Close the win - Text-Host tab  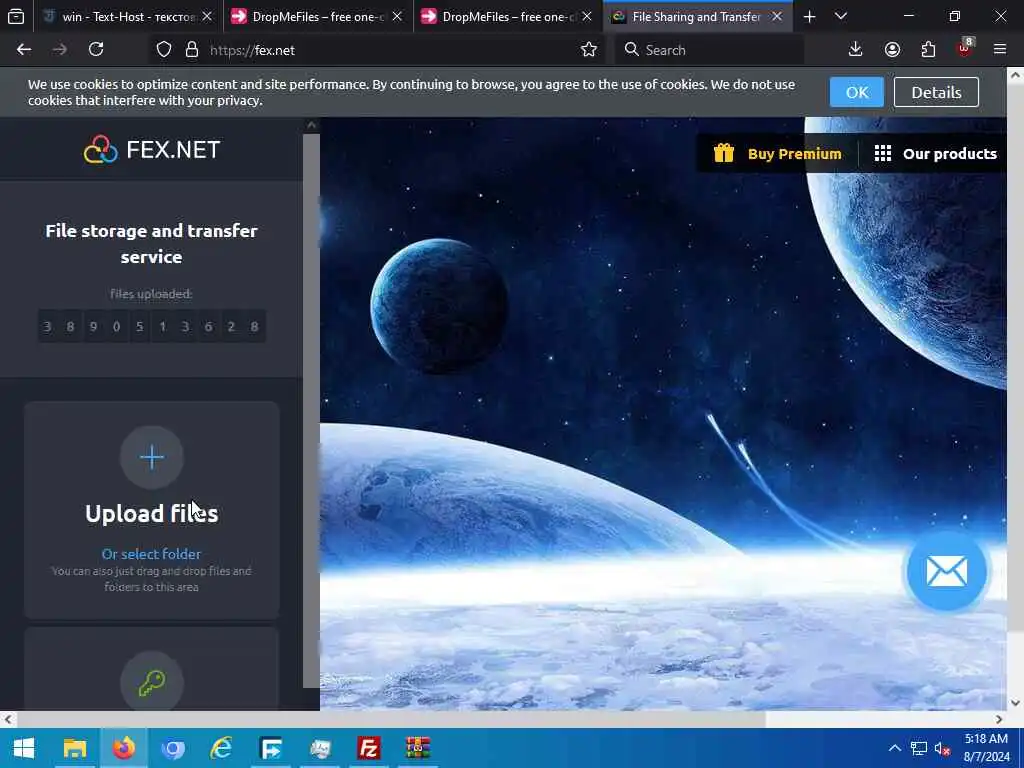click(x=207, y=17)
